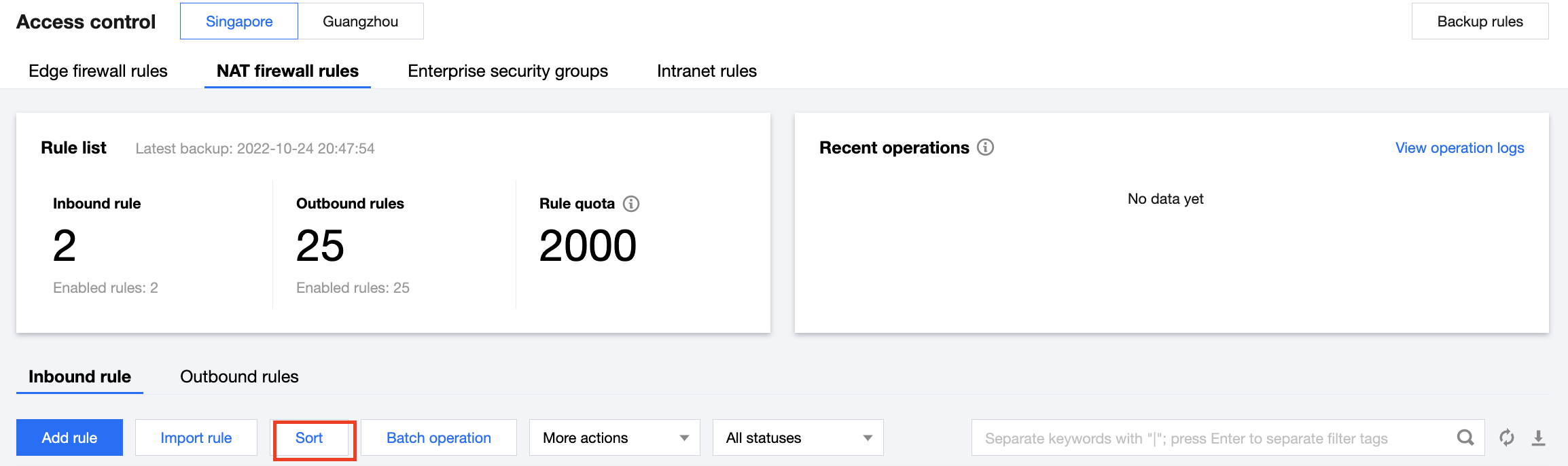The width and height of the screenshot is (1568, 466).
Task: Switch to the Singapore region
Action: (x=239, y=21)
